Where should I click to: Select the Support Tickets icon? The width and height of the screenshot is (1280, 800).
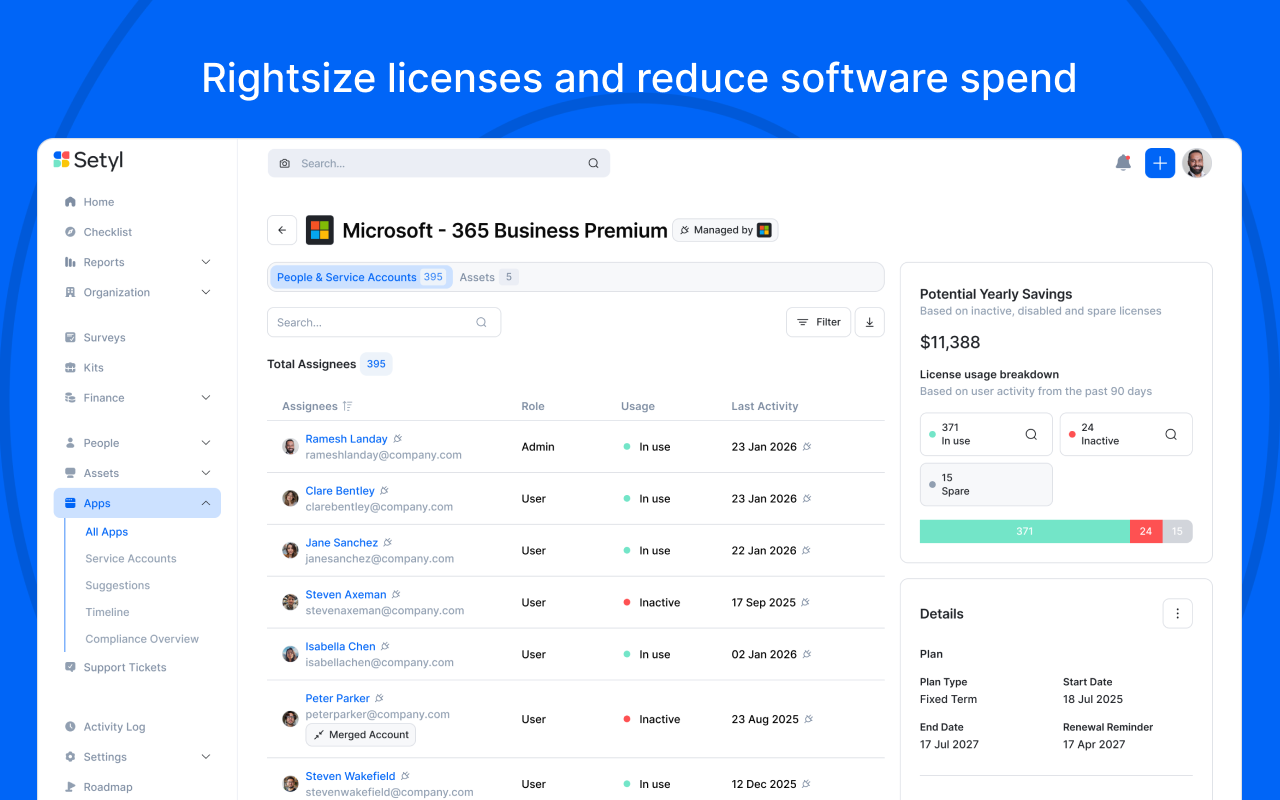(71, 667)
